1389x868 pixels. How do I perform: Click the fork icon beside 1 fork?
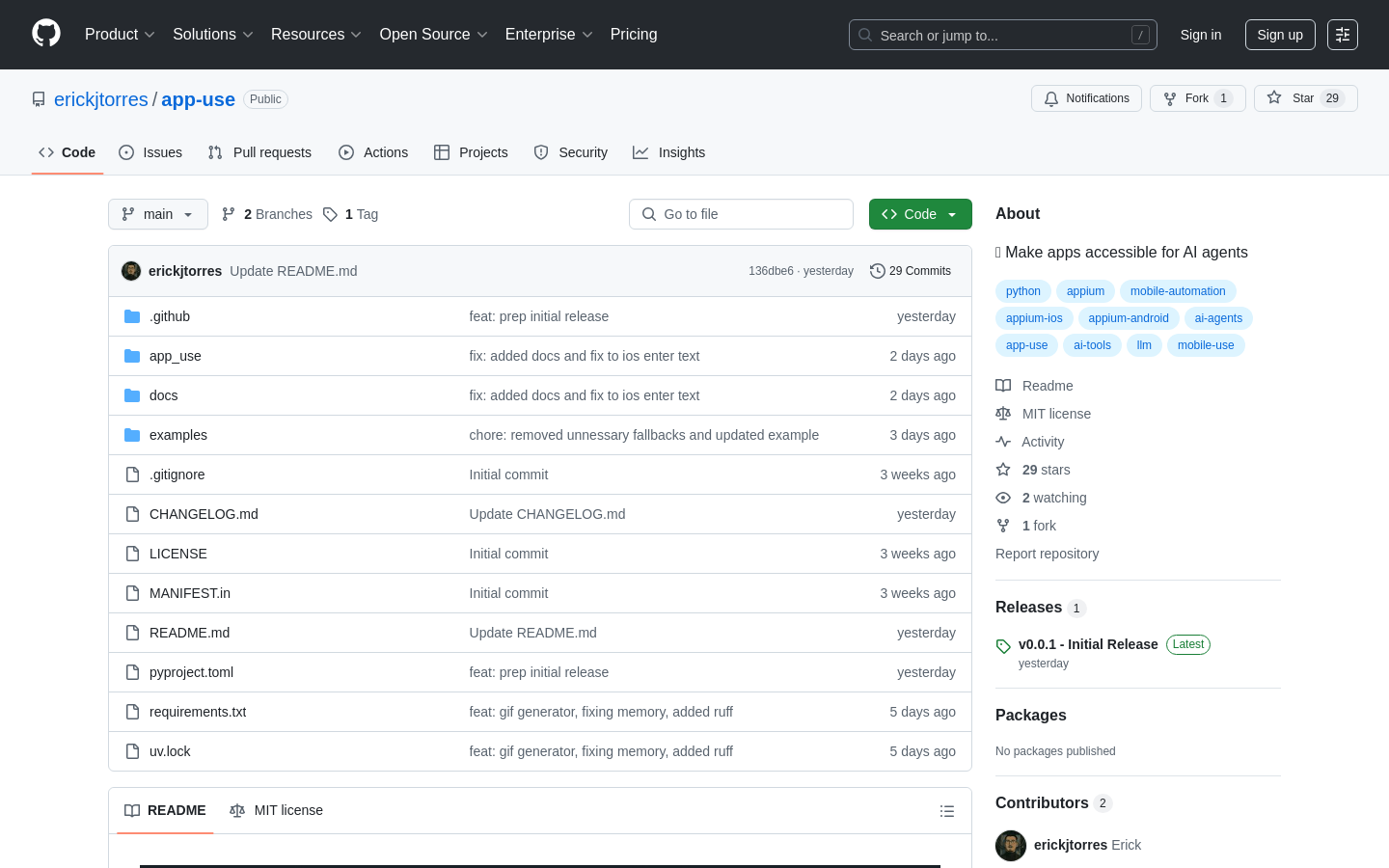click(1003, 526)
